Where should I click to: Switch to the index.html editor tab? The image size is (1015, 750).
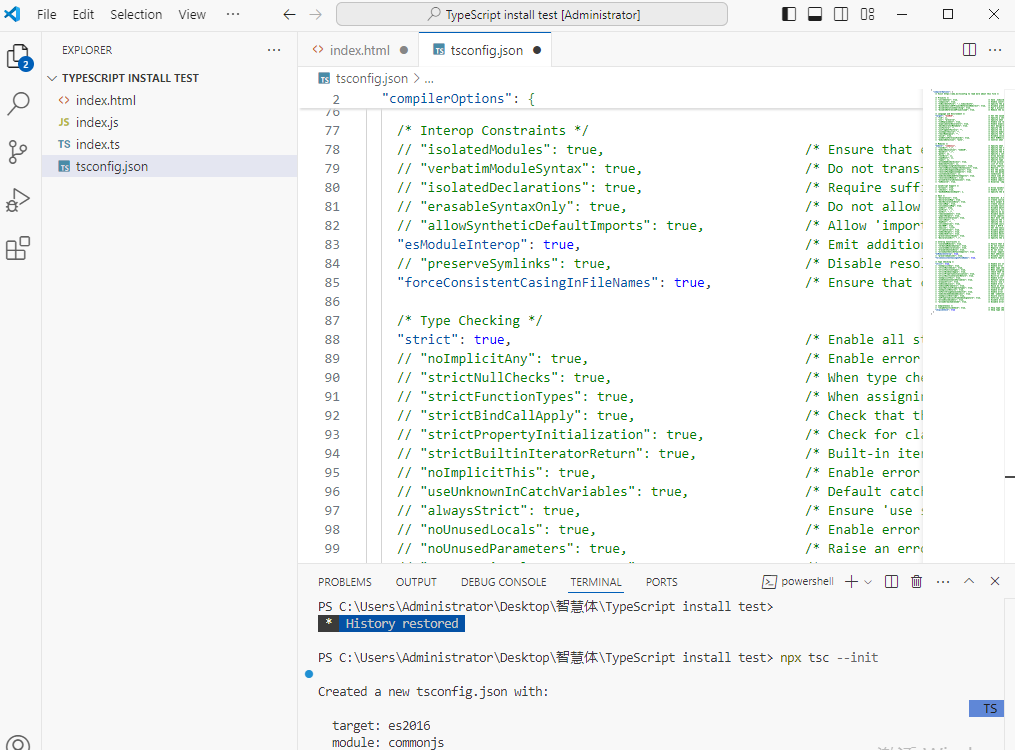pyautogui.click(x=359, y=50)
